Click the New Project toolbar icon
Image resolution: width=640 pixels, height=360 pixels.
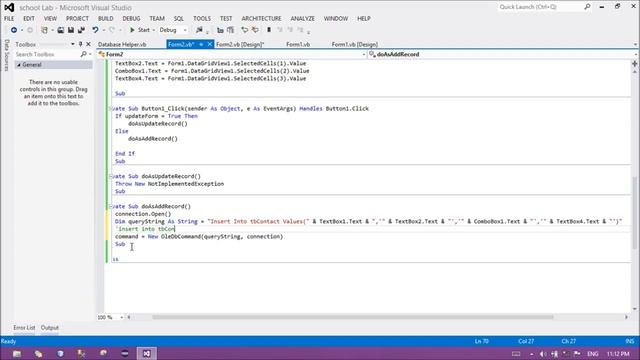[x=44, y=30]
